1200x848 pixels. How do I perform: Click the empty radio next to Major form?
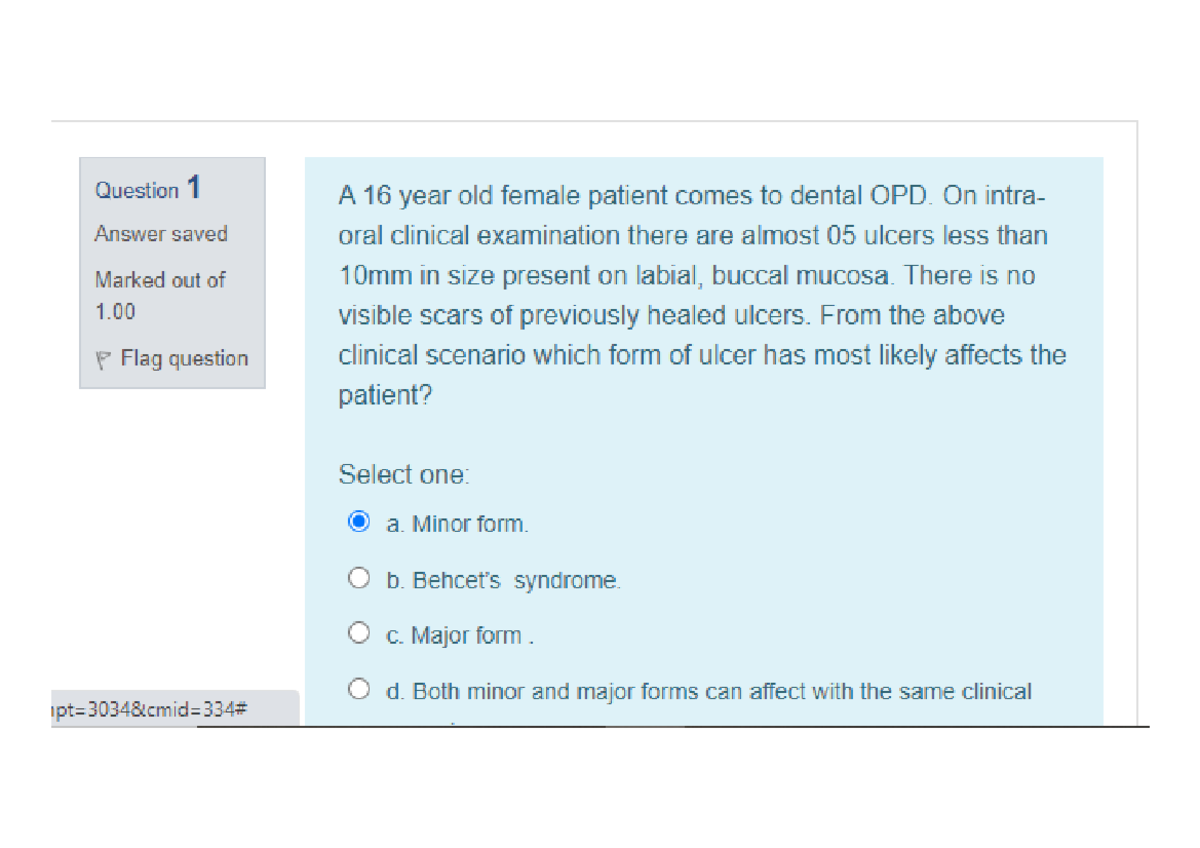[359, 632]
